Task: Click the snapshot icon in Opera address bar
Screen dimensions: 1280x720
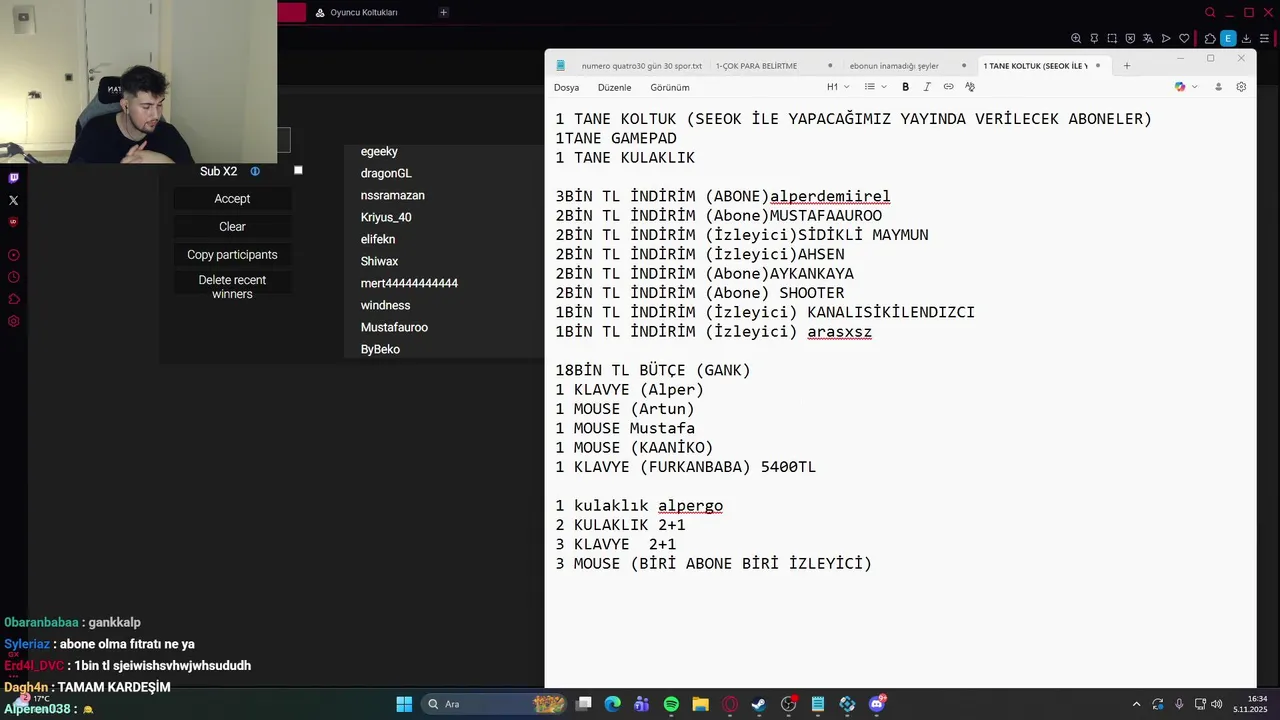Action: click(1112, 38)
